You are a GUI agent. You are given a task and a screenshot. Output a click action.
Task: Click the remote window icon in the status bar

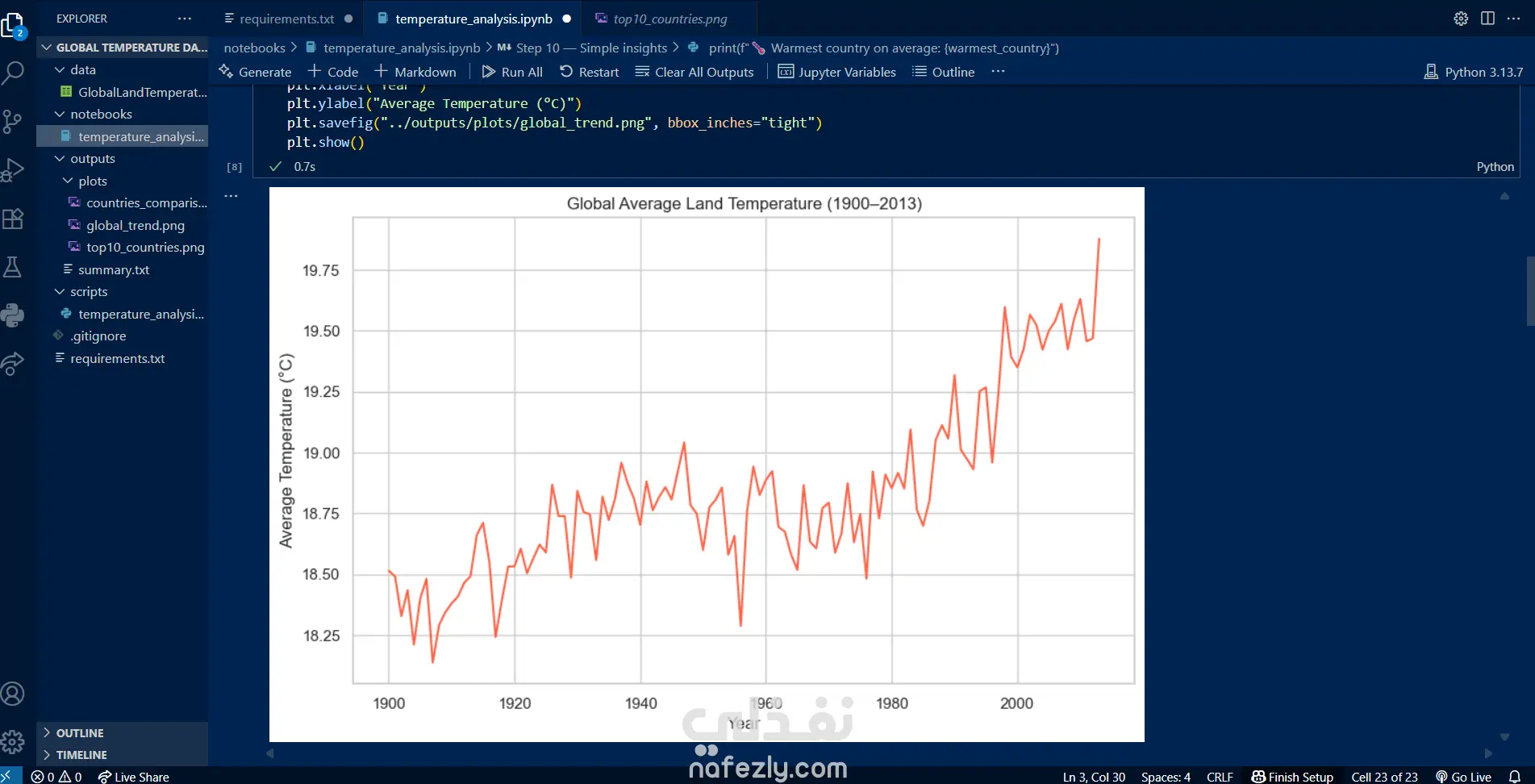7,776
